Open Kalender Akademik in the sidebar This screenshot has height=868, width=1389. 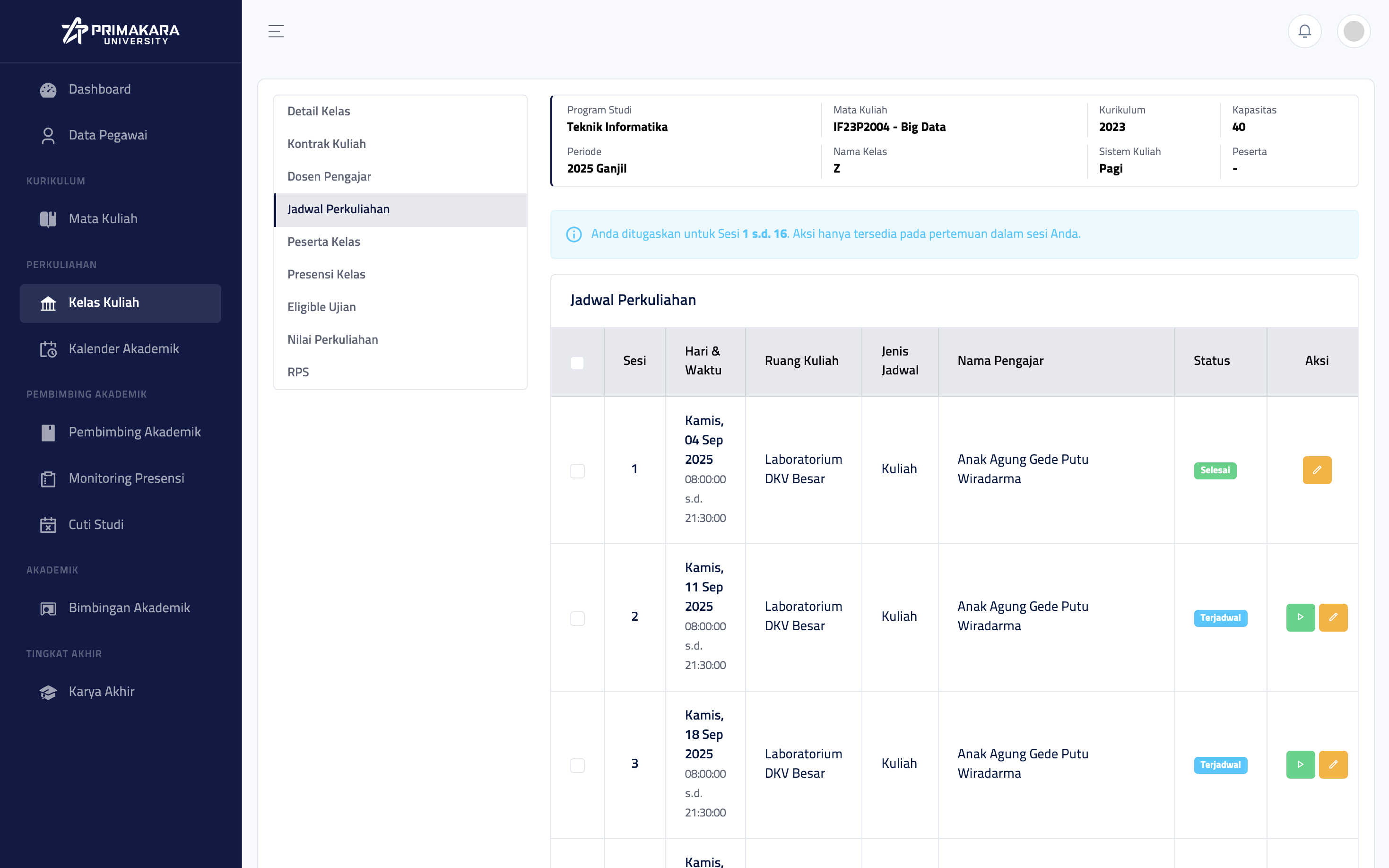coord(121,349)
